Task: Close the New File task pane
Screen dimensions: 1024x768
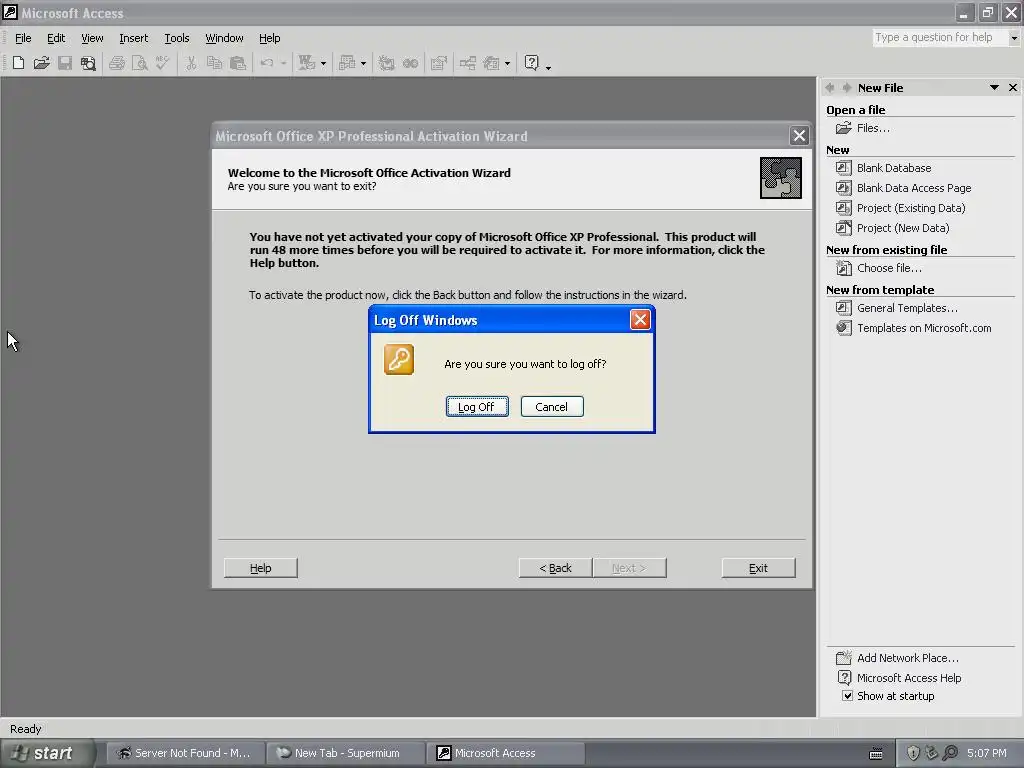Action: pos(1013,88)
